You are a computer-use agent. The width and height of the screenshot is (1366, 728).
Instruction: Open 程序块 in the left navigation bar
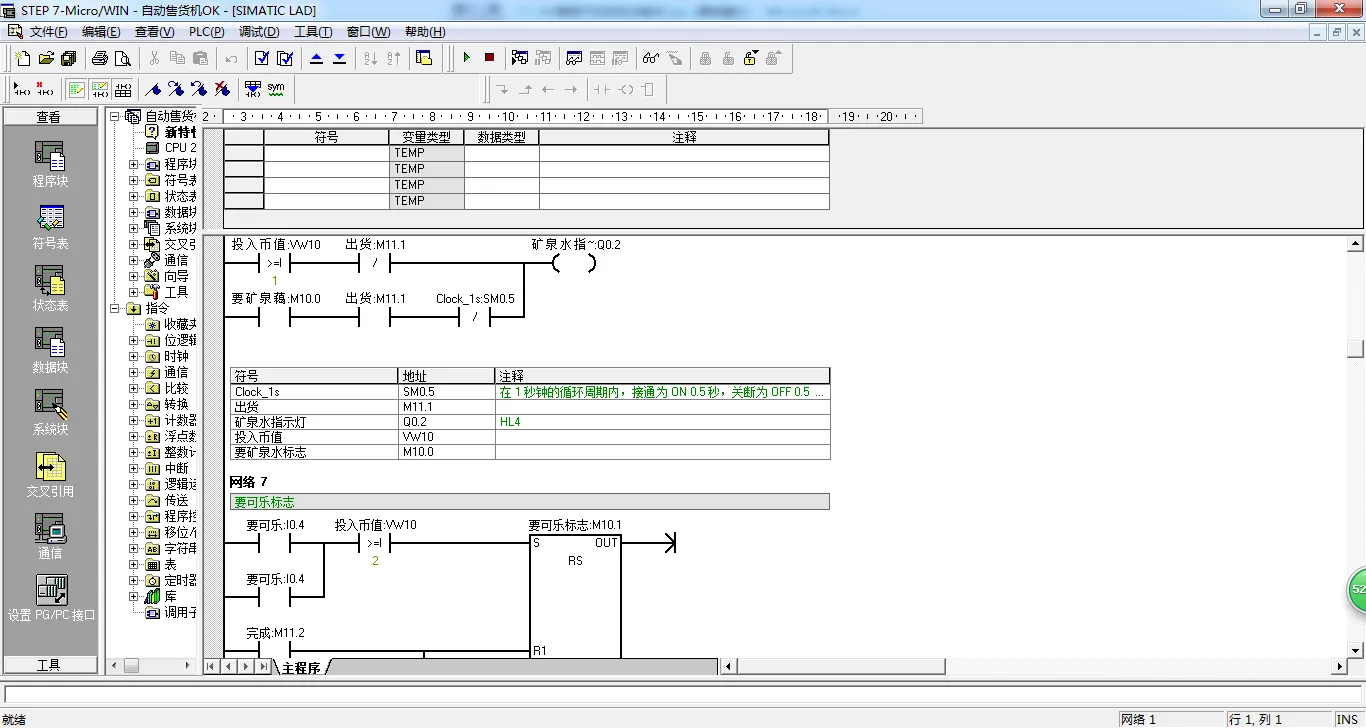(x=50, y=165)
